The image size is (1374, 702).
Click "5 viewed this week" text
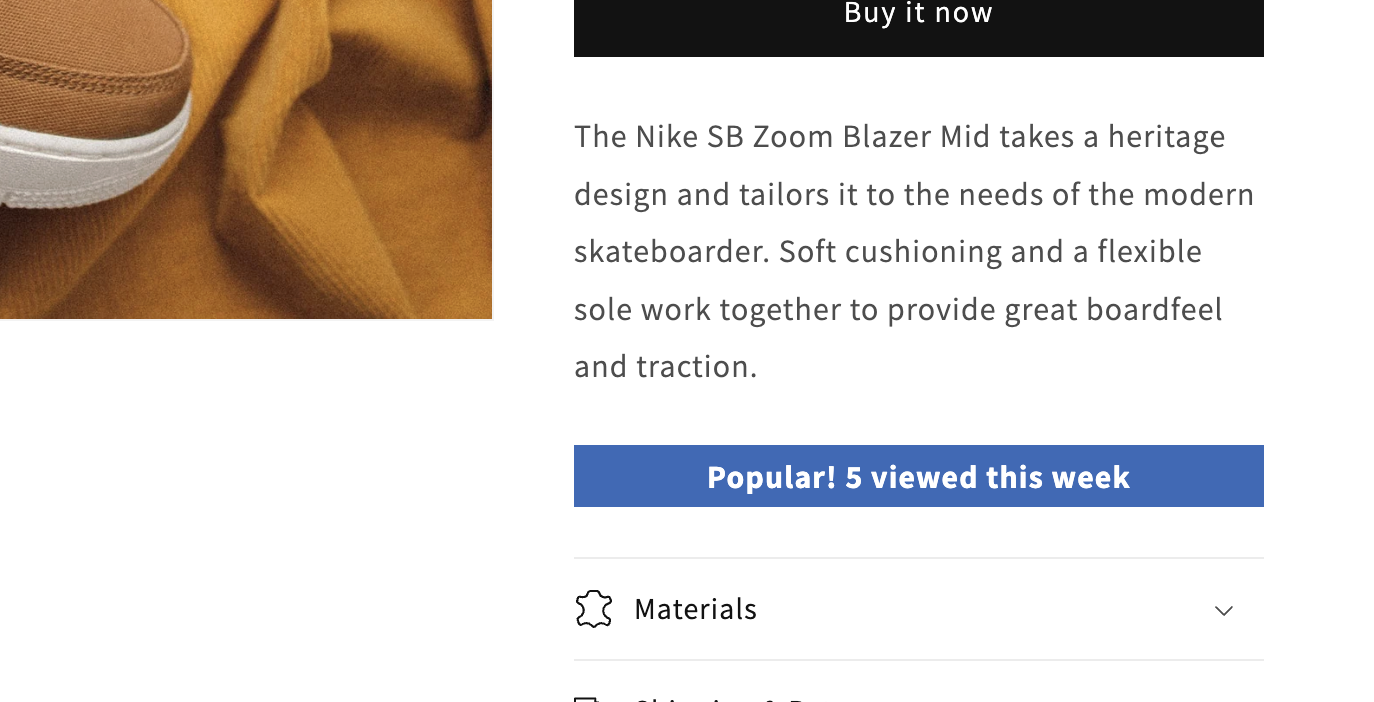click(x=987, y=477)
